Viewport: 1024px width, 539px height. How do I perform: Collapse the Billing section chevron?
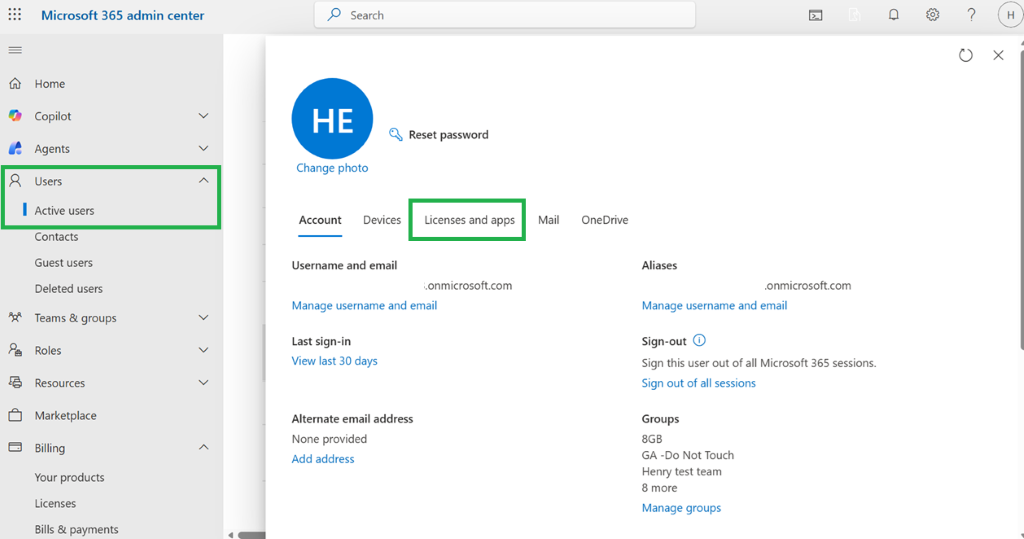(x=203, y=448)
